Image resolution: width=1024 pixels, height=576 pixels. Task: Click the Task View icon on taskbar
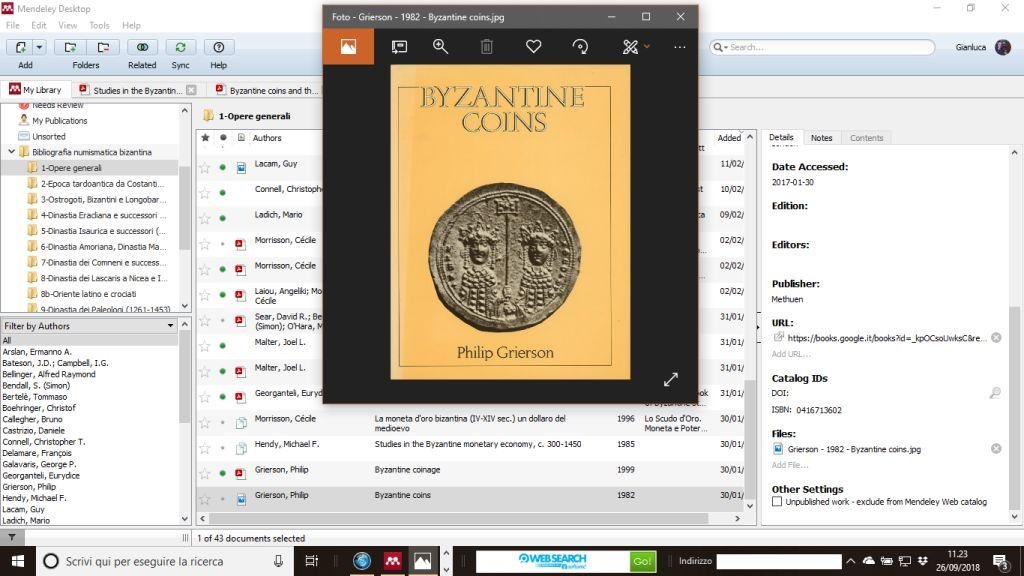point(312,561)
